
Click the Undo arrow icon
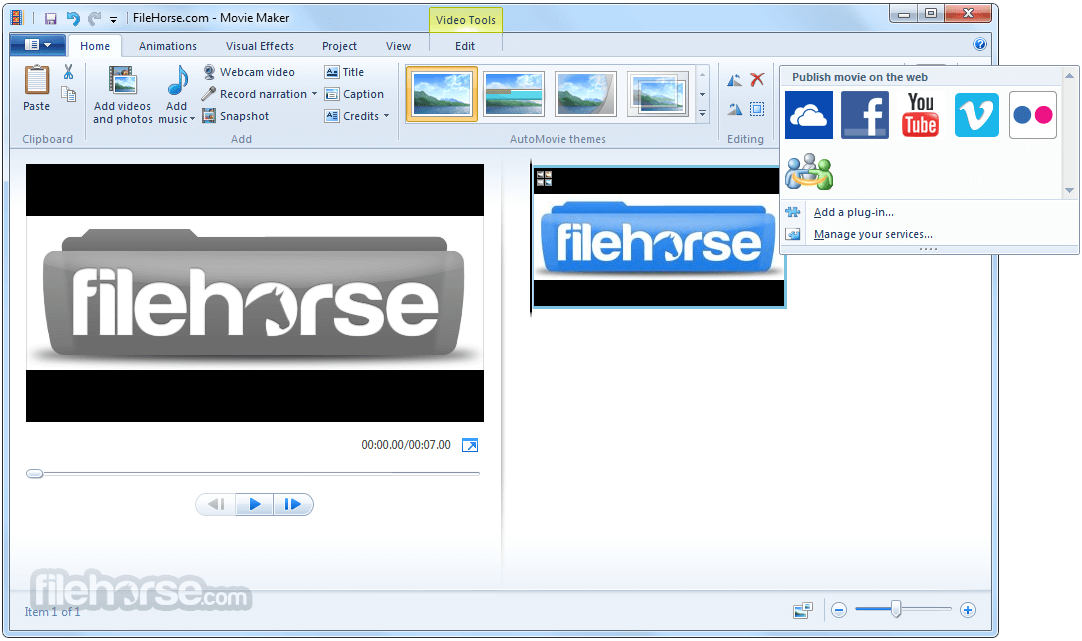click(73, 19)
